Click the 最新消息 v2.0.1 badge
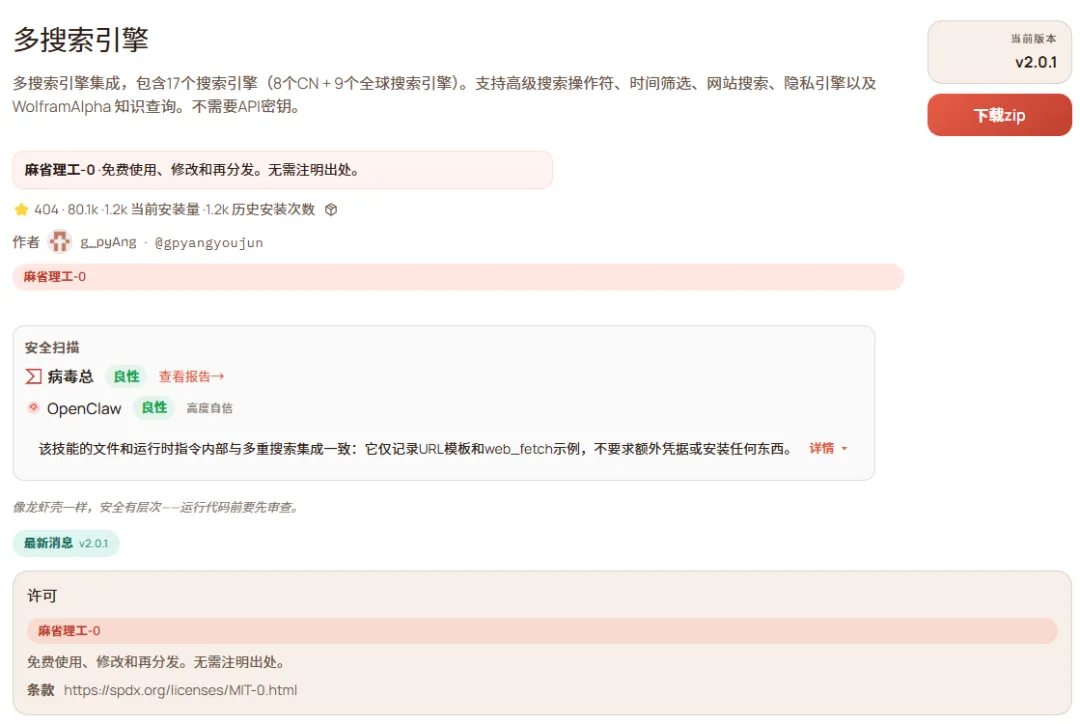The image size is (1080, 724). tap(66, 544)
